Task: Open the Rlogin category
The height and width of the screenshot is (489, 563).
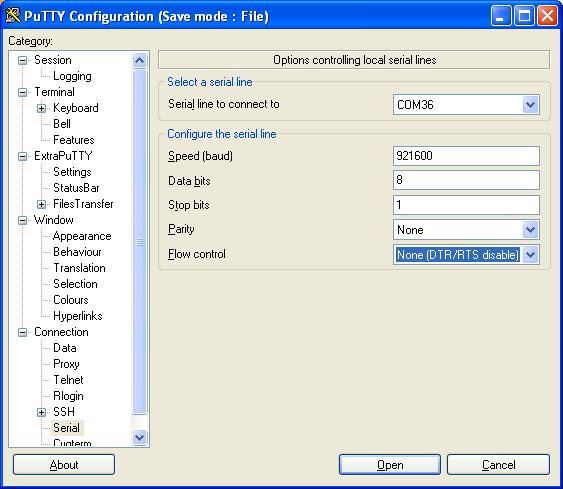Action: pyautogui.click(x=68, y=396)
